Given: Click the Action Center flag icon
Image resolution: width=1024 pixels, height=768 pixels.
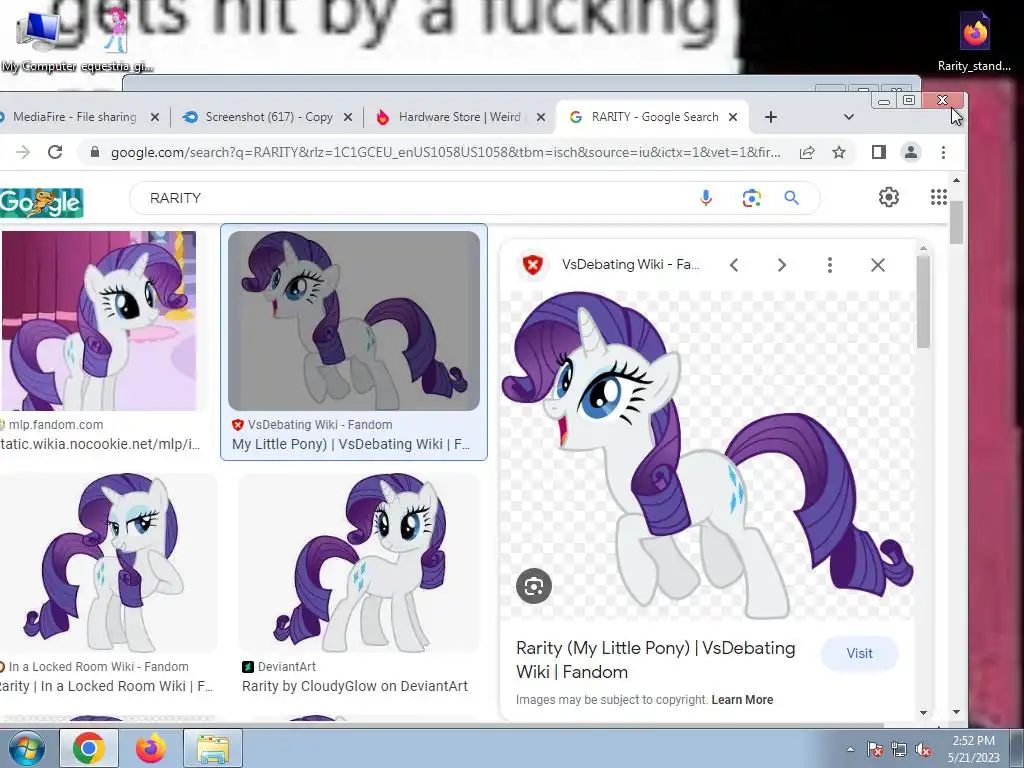Looking at the screenshot, I should (874, 750).
